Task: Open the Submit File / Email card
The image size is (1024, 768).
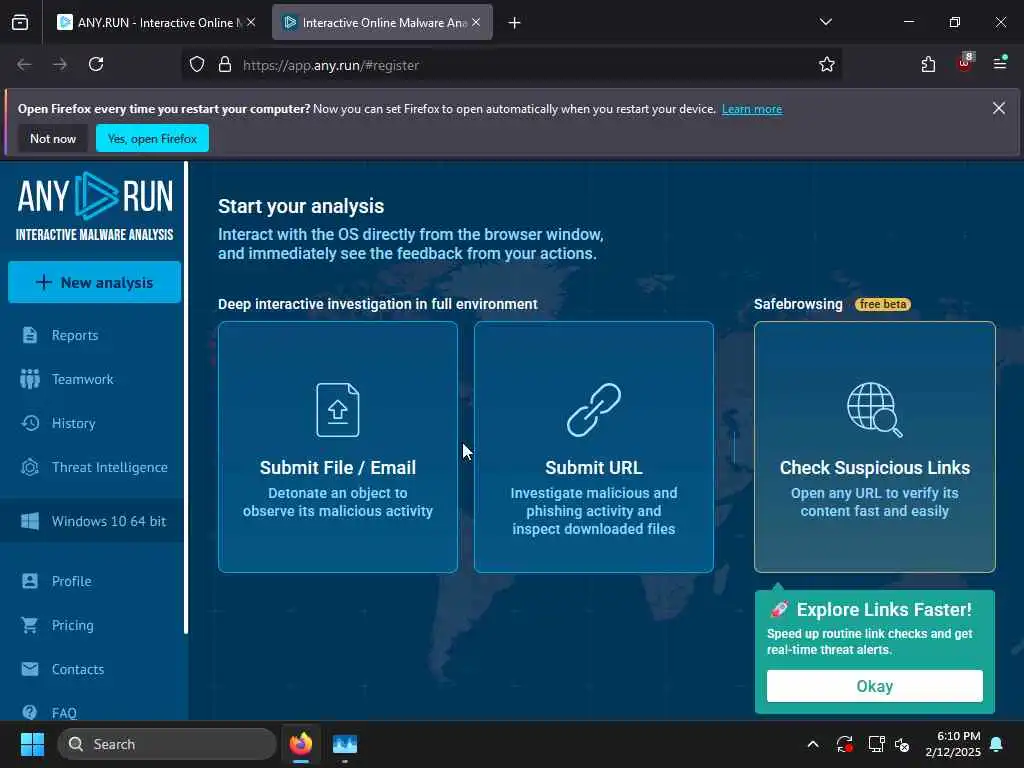Action: [x=338, y=447]
